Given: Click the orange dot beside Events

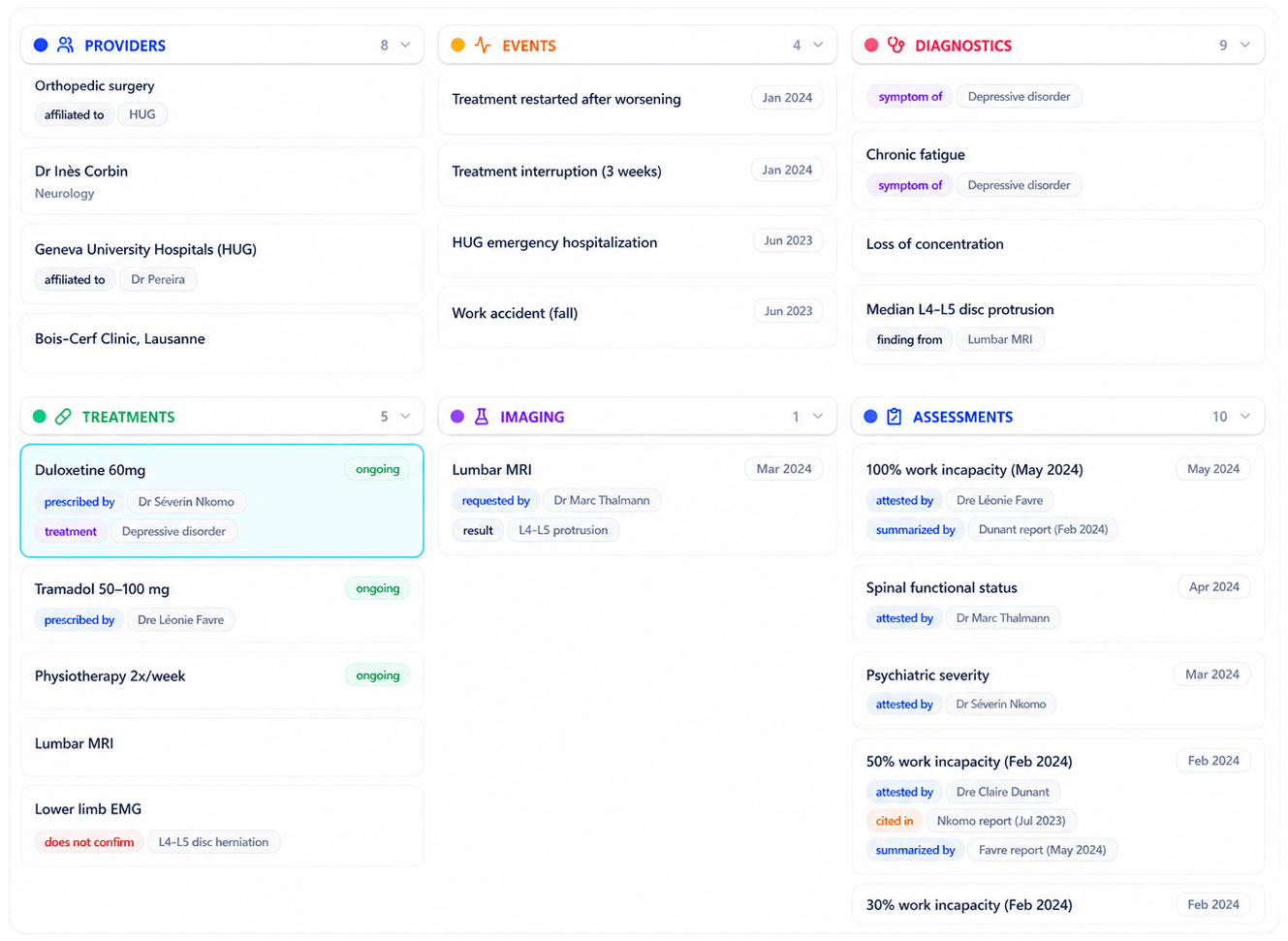Looking at the screenshot, I should tap(457, 45).
